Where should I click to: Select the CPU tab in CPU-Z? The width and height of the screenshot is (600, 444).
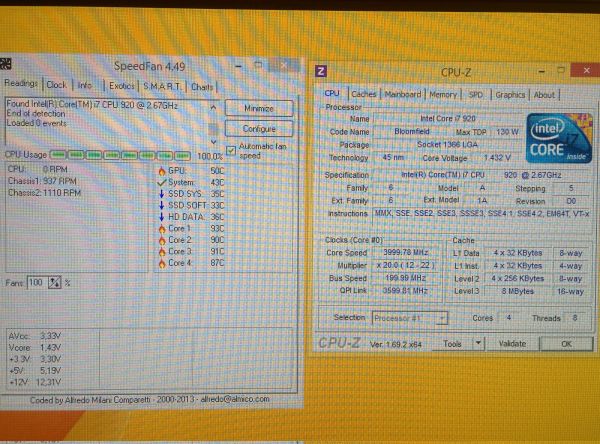pos(332,93)
